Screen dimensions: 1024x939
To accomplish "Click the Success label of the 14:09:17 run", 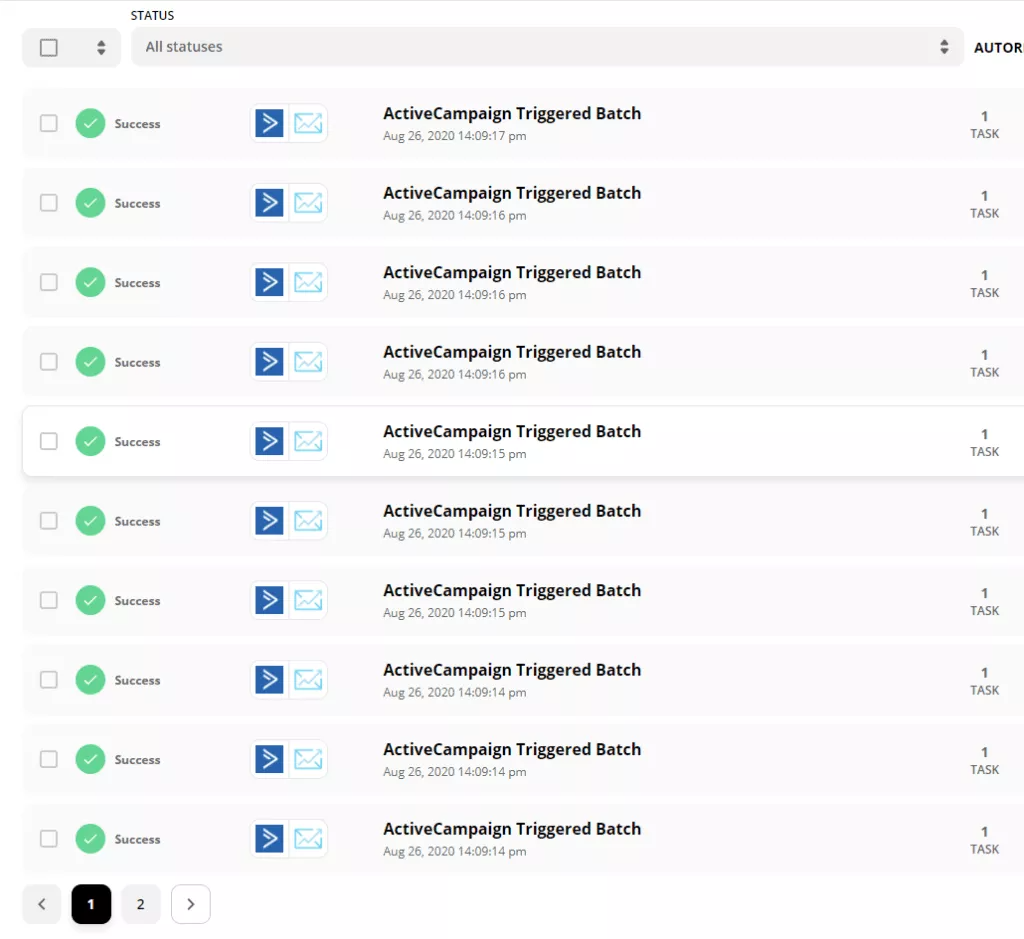I will (137, 124).
